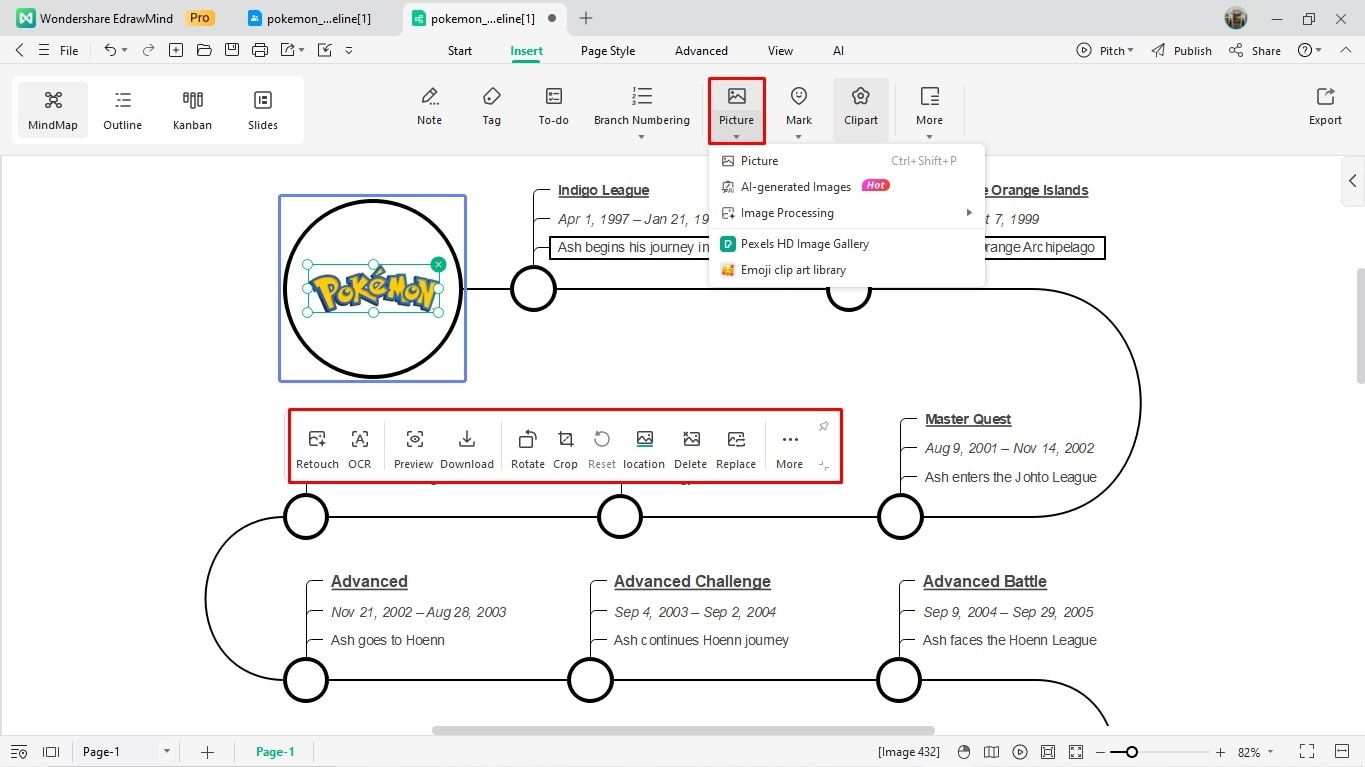
Task: Adjust the zoom slider handle
Action: coord(1131,752)
